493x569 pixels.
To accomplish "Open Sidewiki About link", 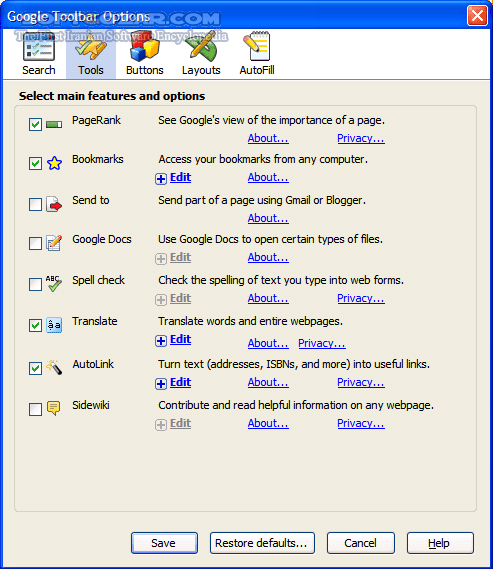I will click(x=268, y=423).
